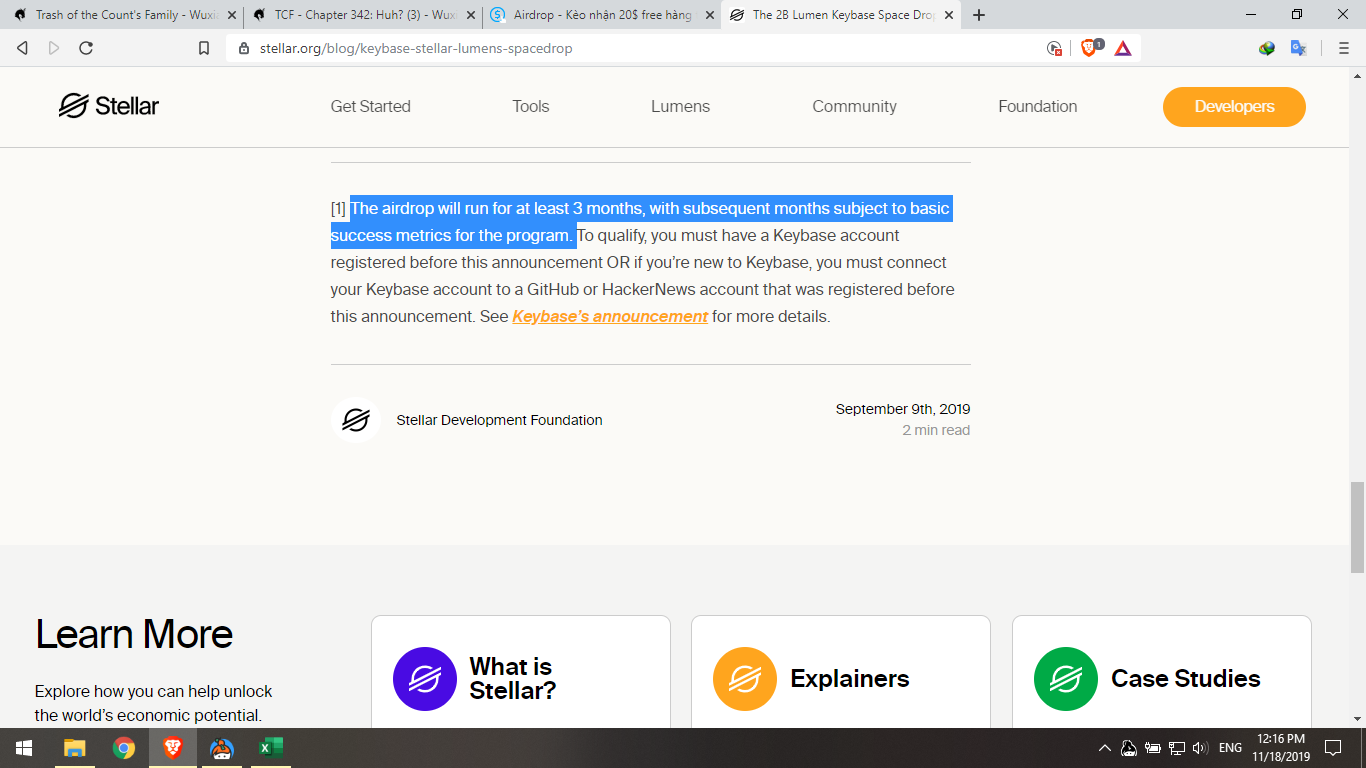Click the Stellar Development Foundation author name
The width and height of the screenshot is (1366, 768).
coord(499,420)
